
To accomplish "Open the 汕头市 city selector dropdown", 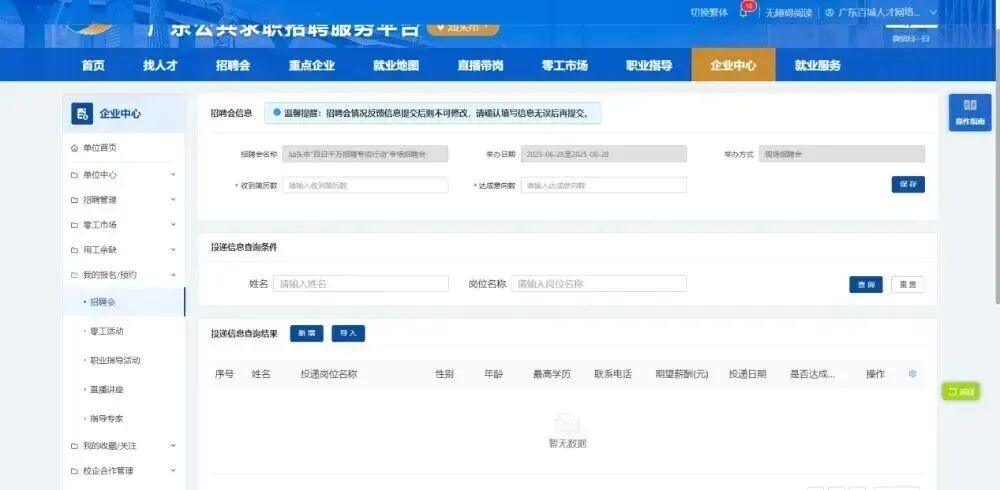I will point(463,28).
